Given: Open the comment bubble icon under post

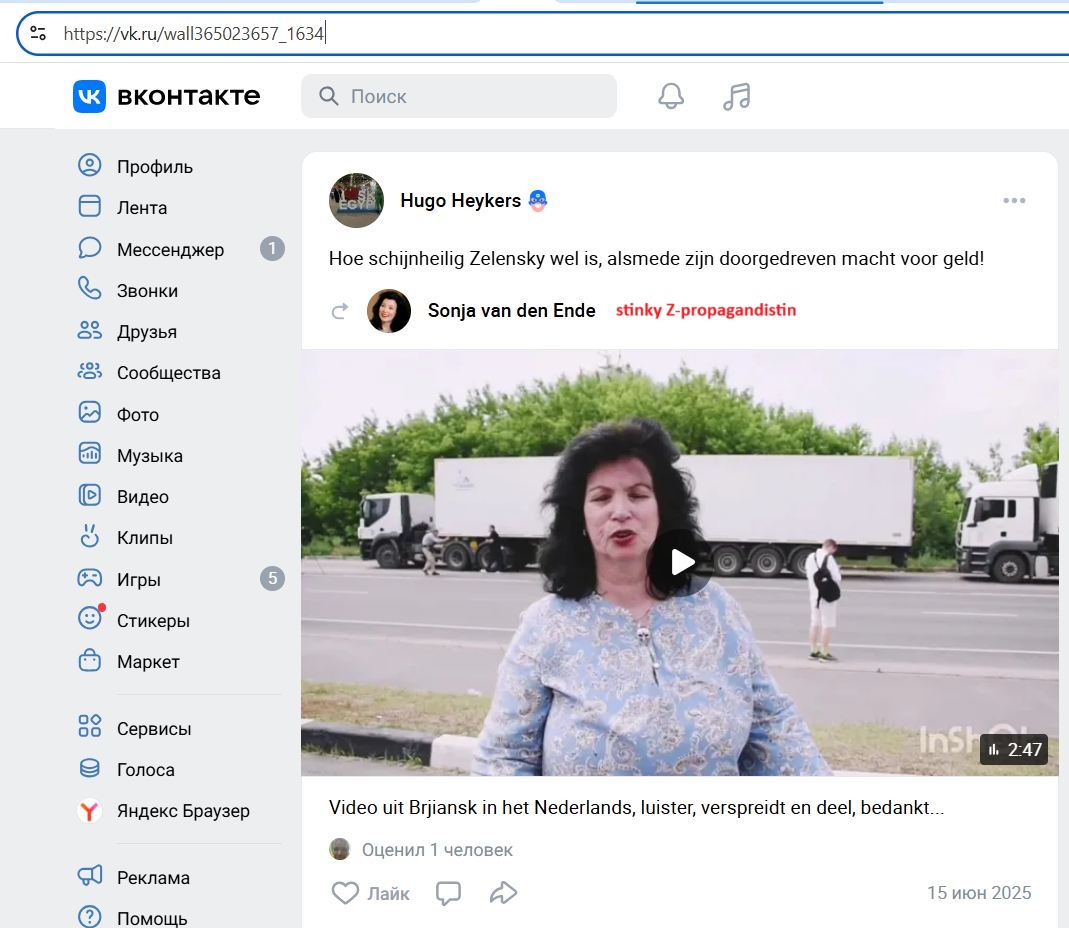Looking at the screenshot, I should [x=449, y=893].
